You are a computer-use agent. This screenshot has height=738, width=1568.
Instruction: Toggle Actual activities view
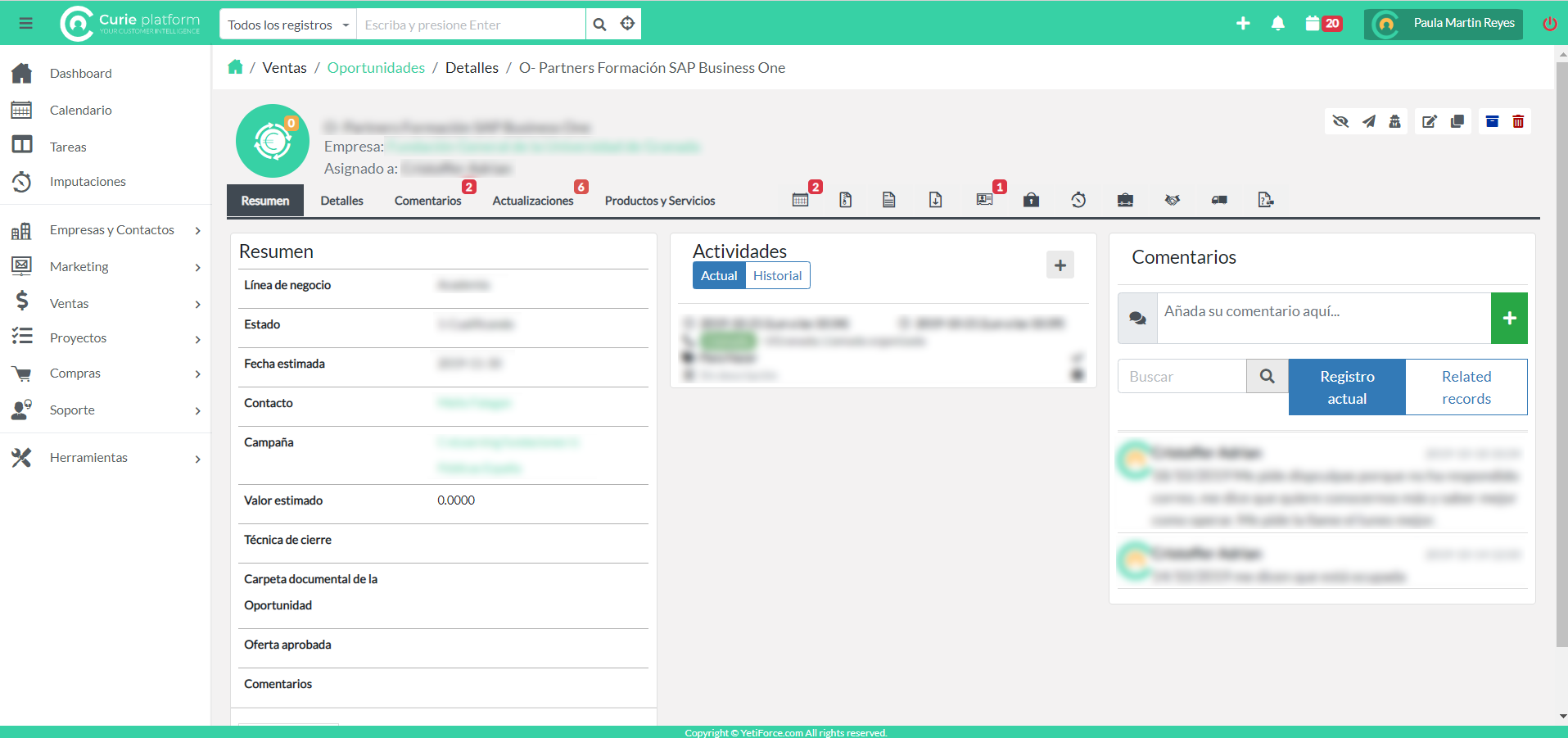coord(719,276)
